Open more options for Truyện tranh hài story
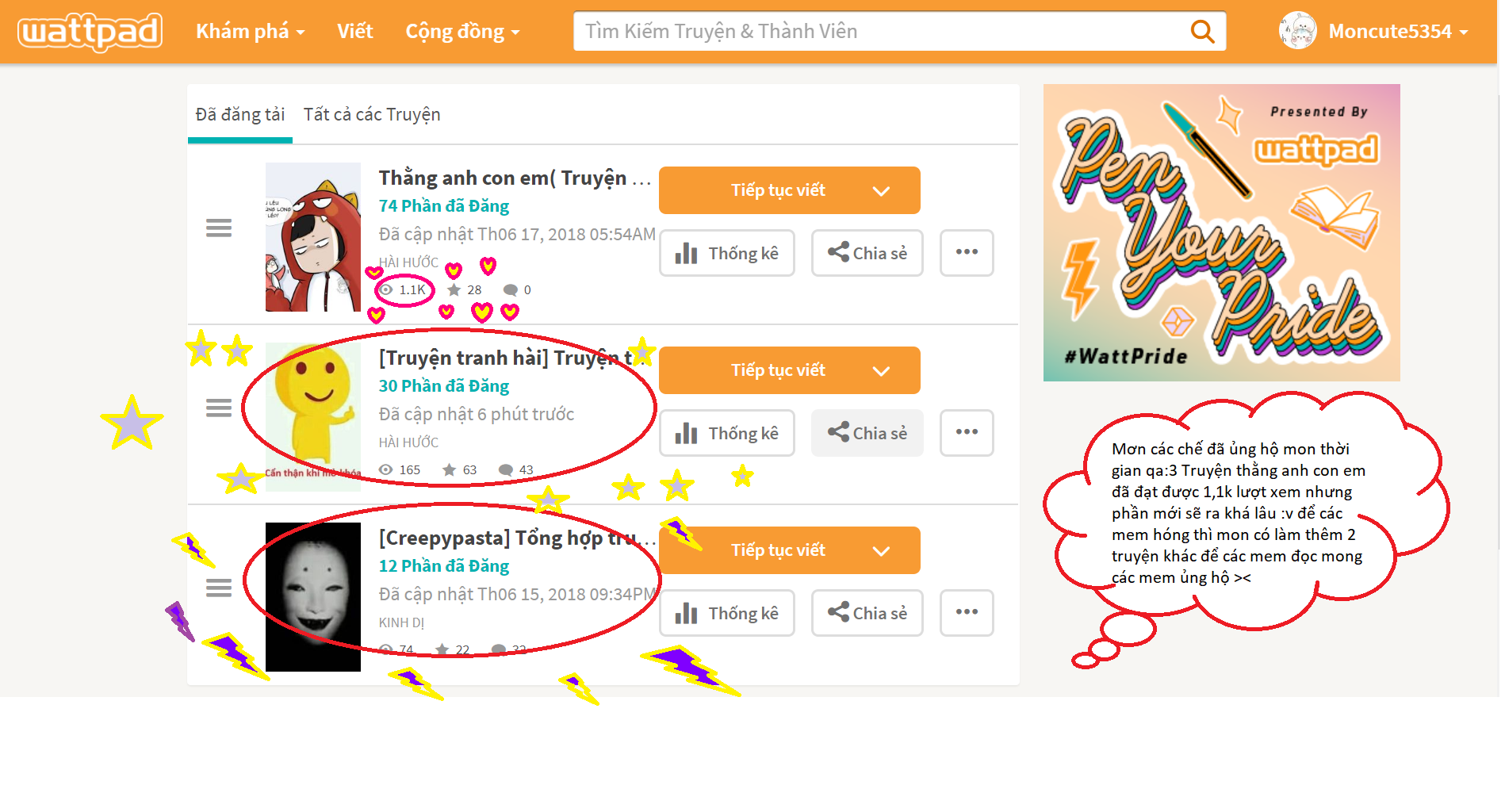The height and width of the screenshot is (812, 1505). tap(966, 432)
